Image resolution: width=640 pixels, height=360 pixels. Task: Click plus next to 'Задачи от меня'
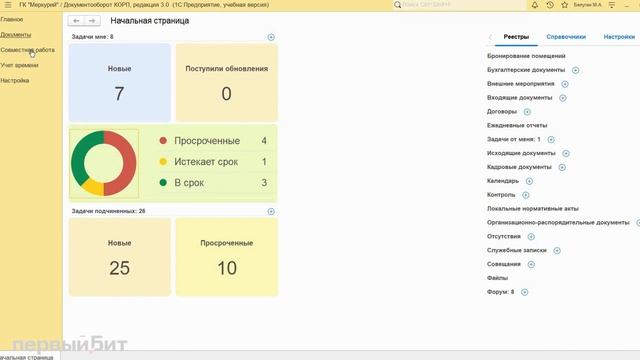(551, 140)
